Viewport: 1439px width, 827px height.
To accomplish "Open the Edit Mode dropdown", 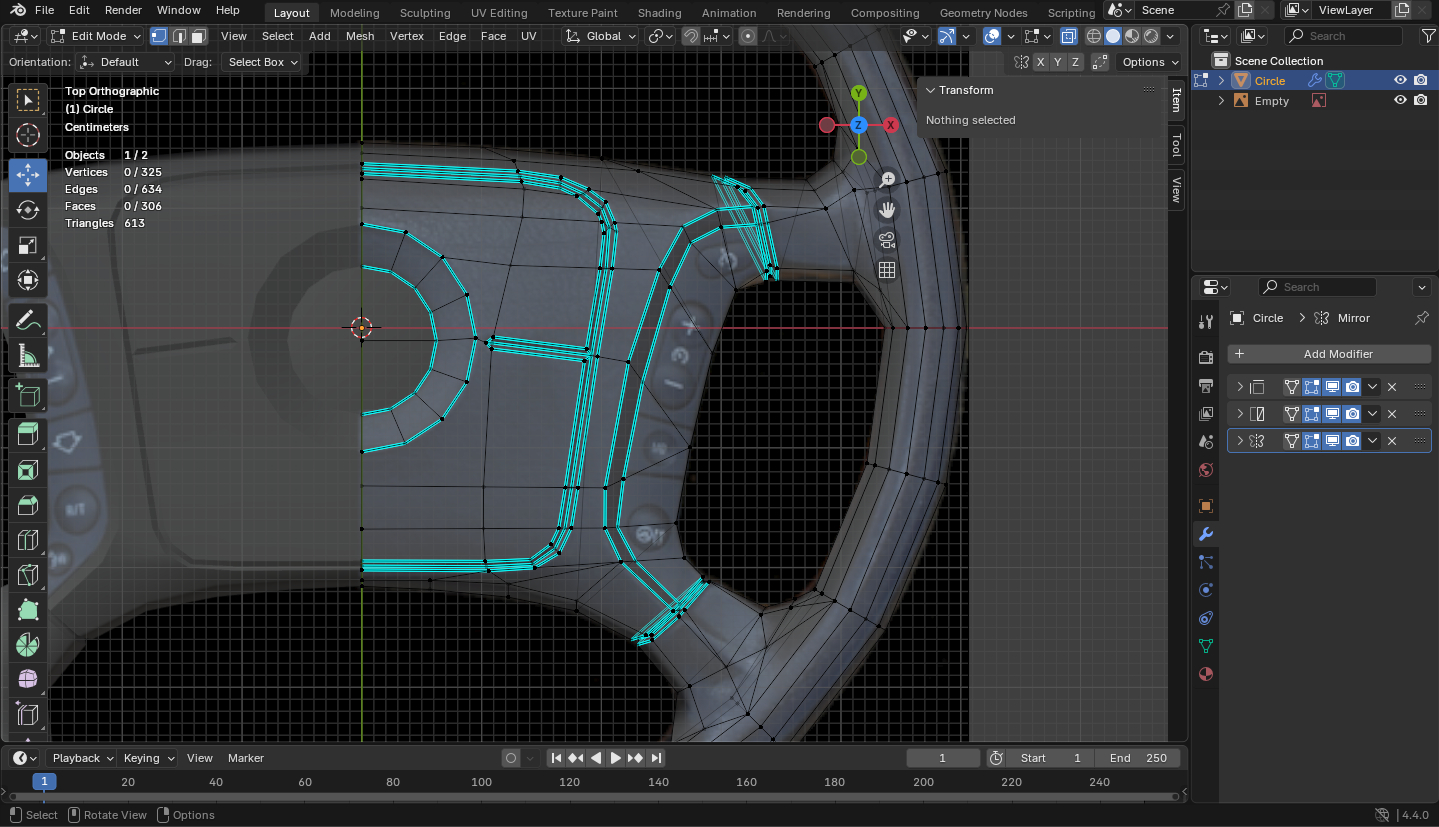I will pyautogui.click(x=98, y=36).
